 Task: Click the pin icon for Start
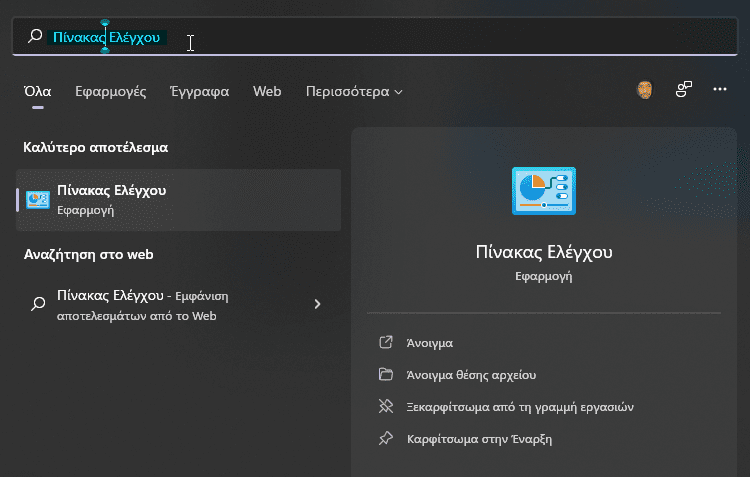click(386, 438)
